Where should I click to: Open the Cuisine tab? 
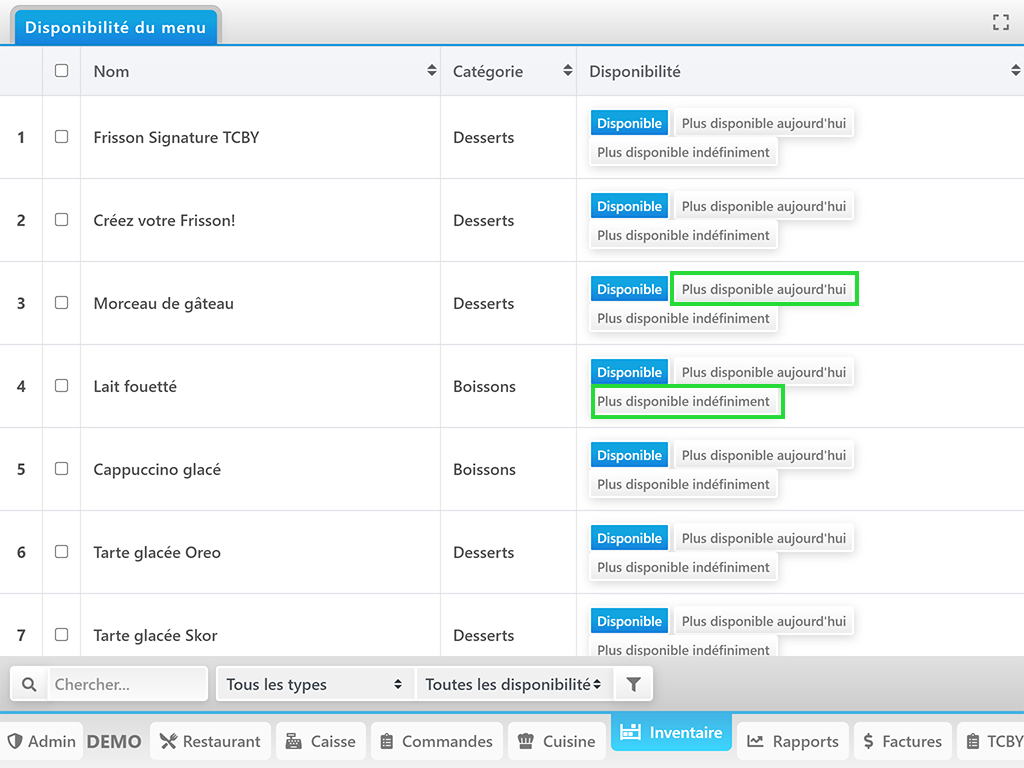(556, 741)
